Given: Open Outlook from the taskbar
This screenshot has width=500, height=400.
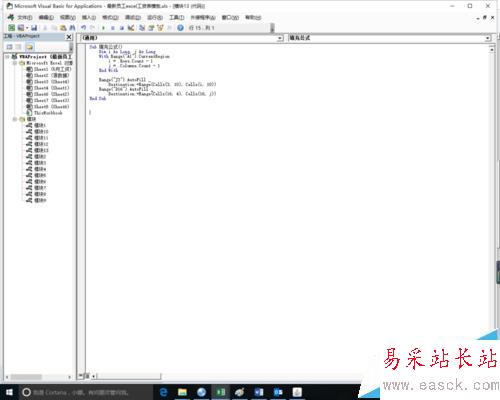Looking at the screenshot, I should pyautogui.click(x=278, y=392).
